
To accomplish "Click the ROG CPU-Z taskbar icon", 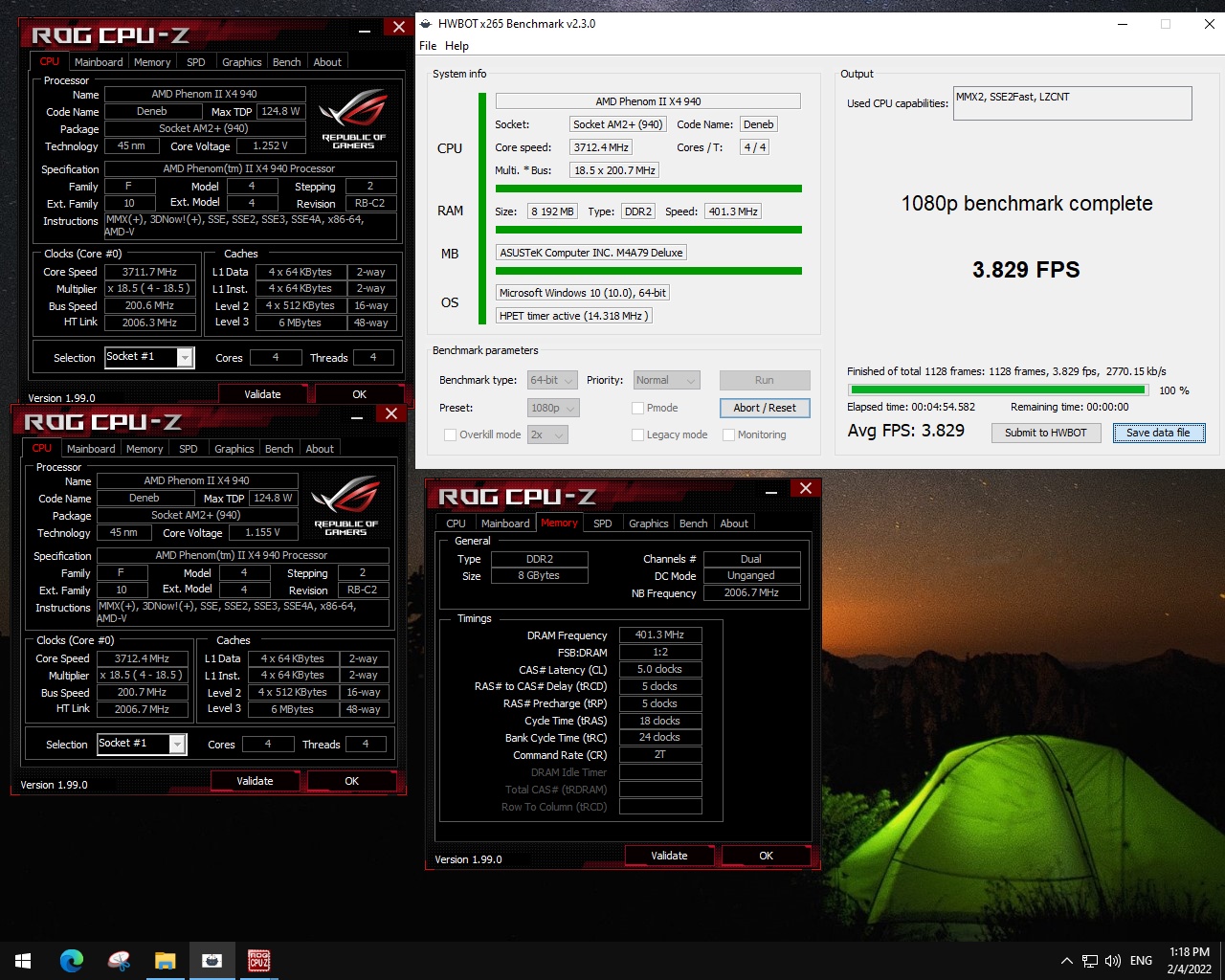I will [258, 961].
